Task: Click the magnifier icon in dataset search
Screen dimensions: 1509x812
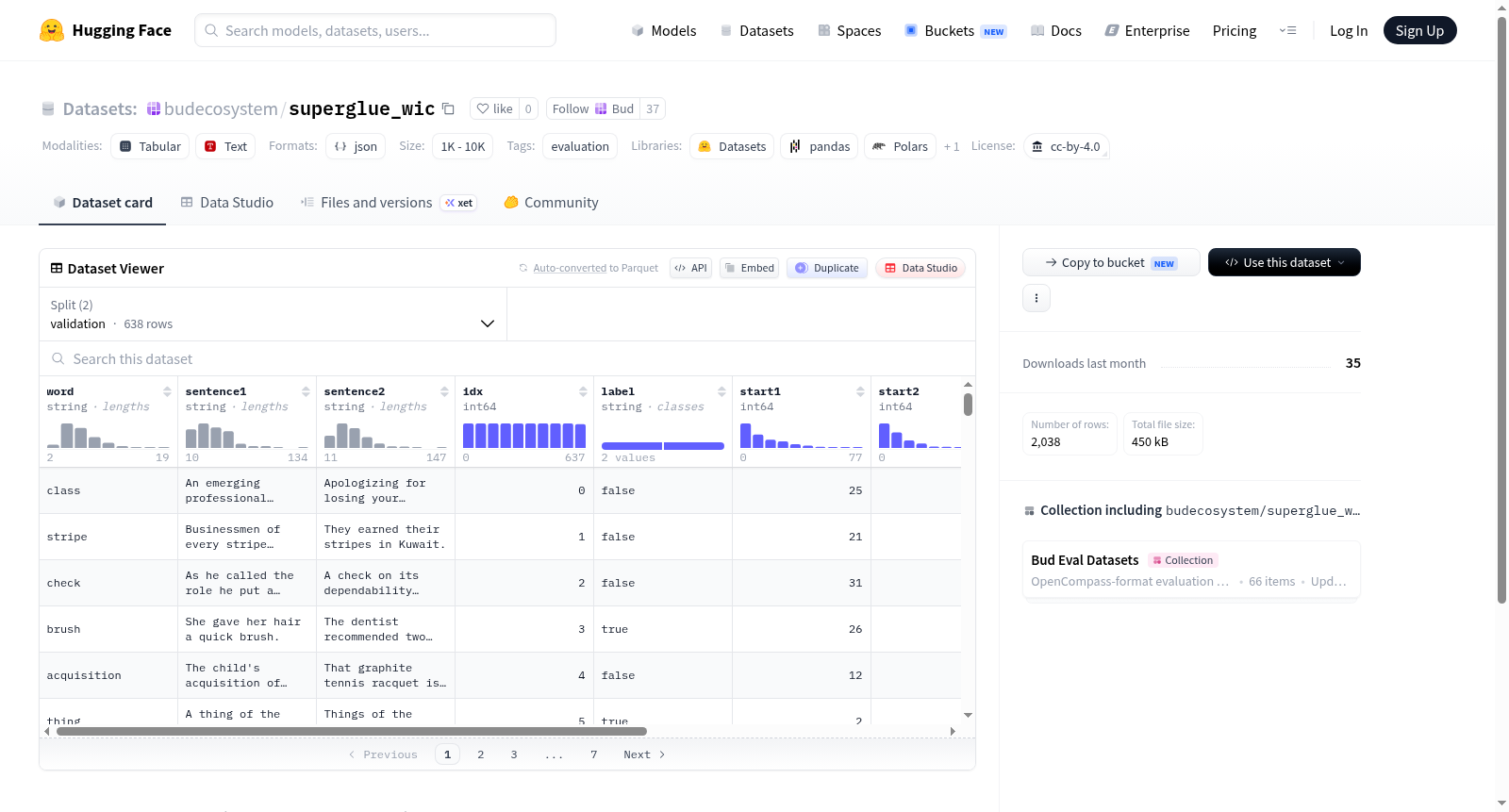Action: pyautogui.click(x=58, y=358)
